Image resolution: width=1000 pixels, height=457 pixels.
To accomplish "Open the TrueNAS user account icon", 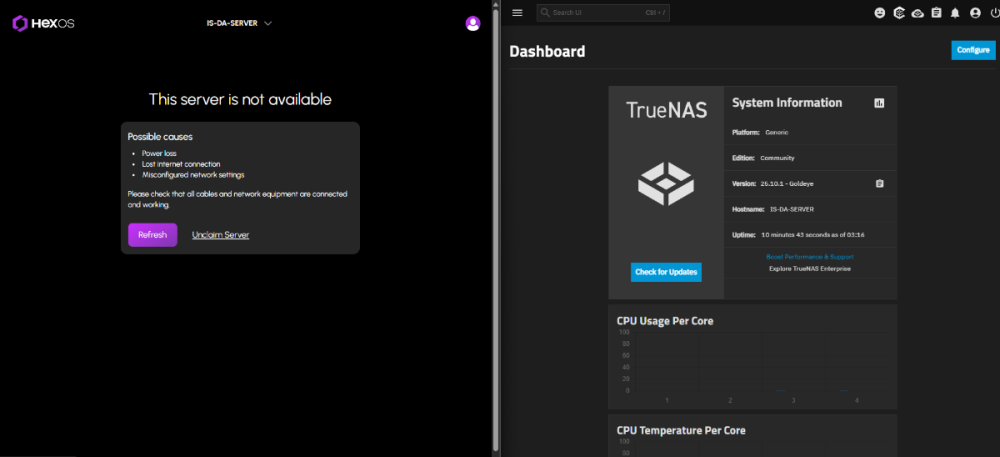I will [x=975, y=13].
